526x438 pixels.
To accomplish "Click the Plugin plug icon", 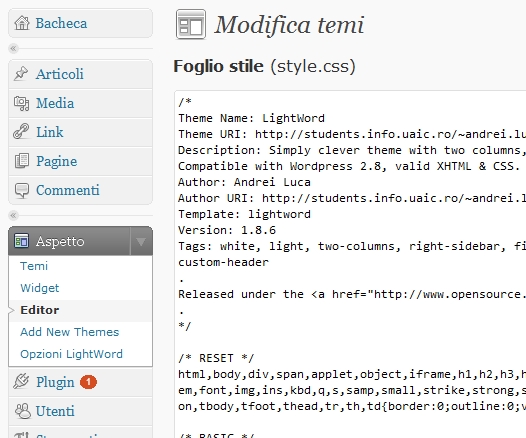I will coord(21,382).
